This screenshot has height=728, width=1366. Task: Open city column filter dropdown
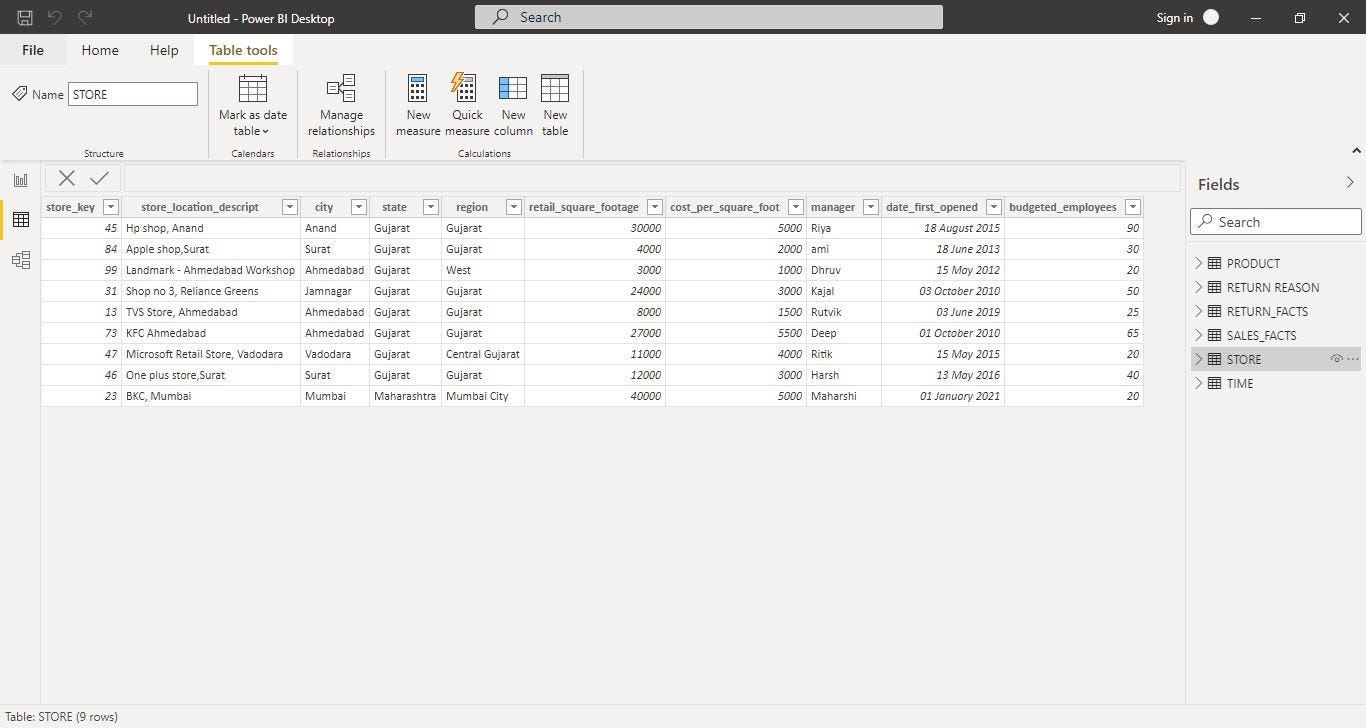coord(359,207)
